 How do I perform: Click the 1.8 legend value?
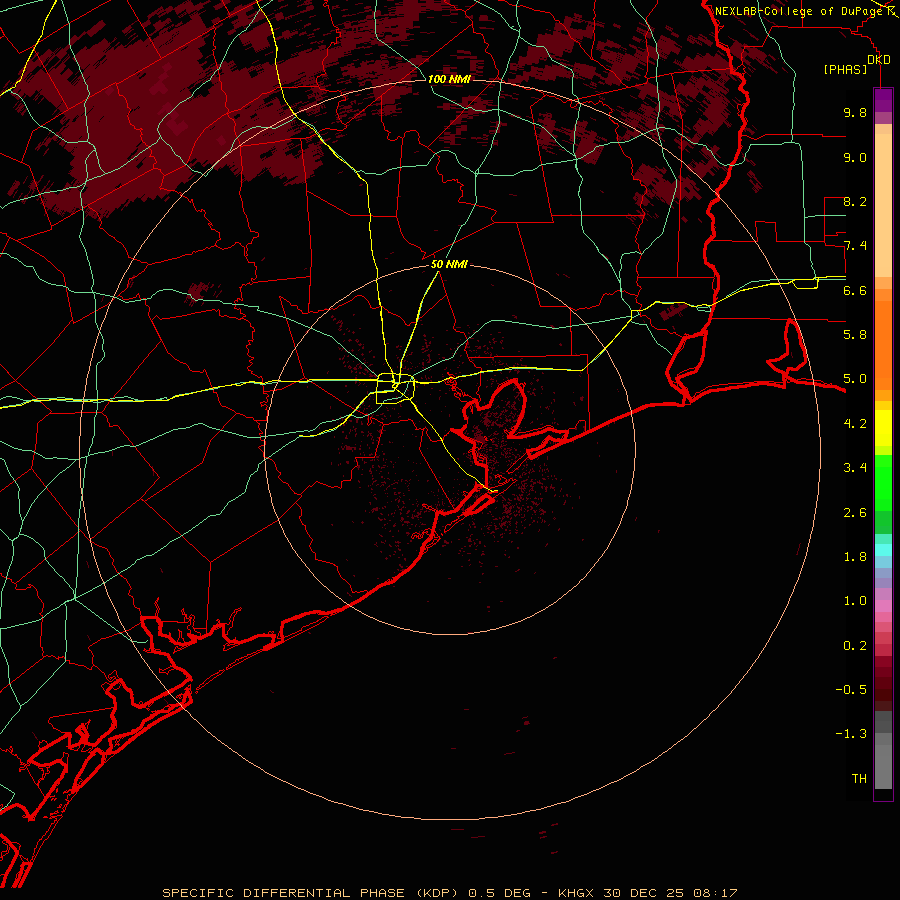click(x=855, y=557)
